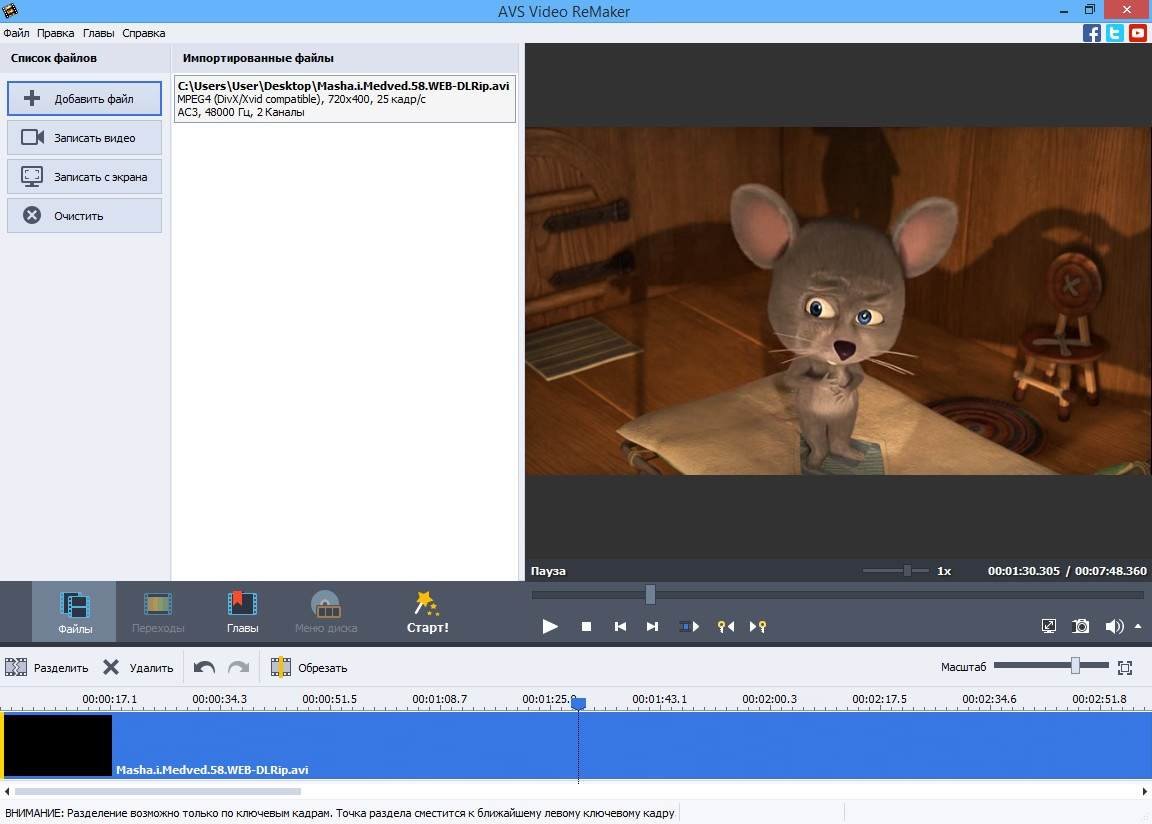Screen dimensions: 1152x824
Task: Click the Разделить (split) button
Action: (x=47, y=667)
